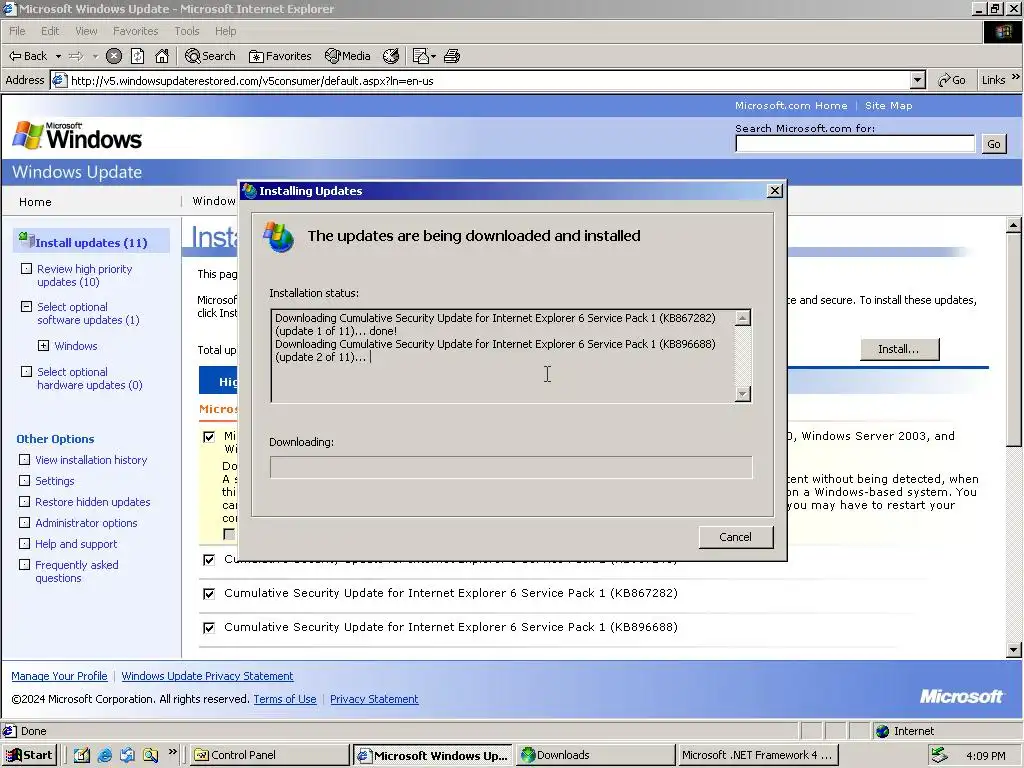
Task: Open the View menu
Action: point(86,31)
